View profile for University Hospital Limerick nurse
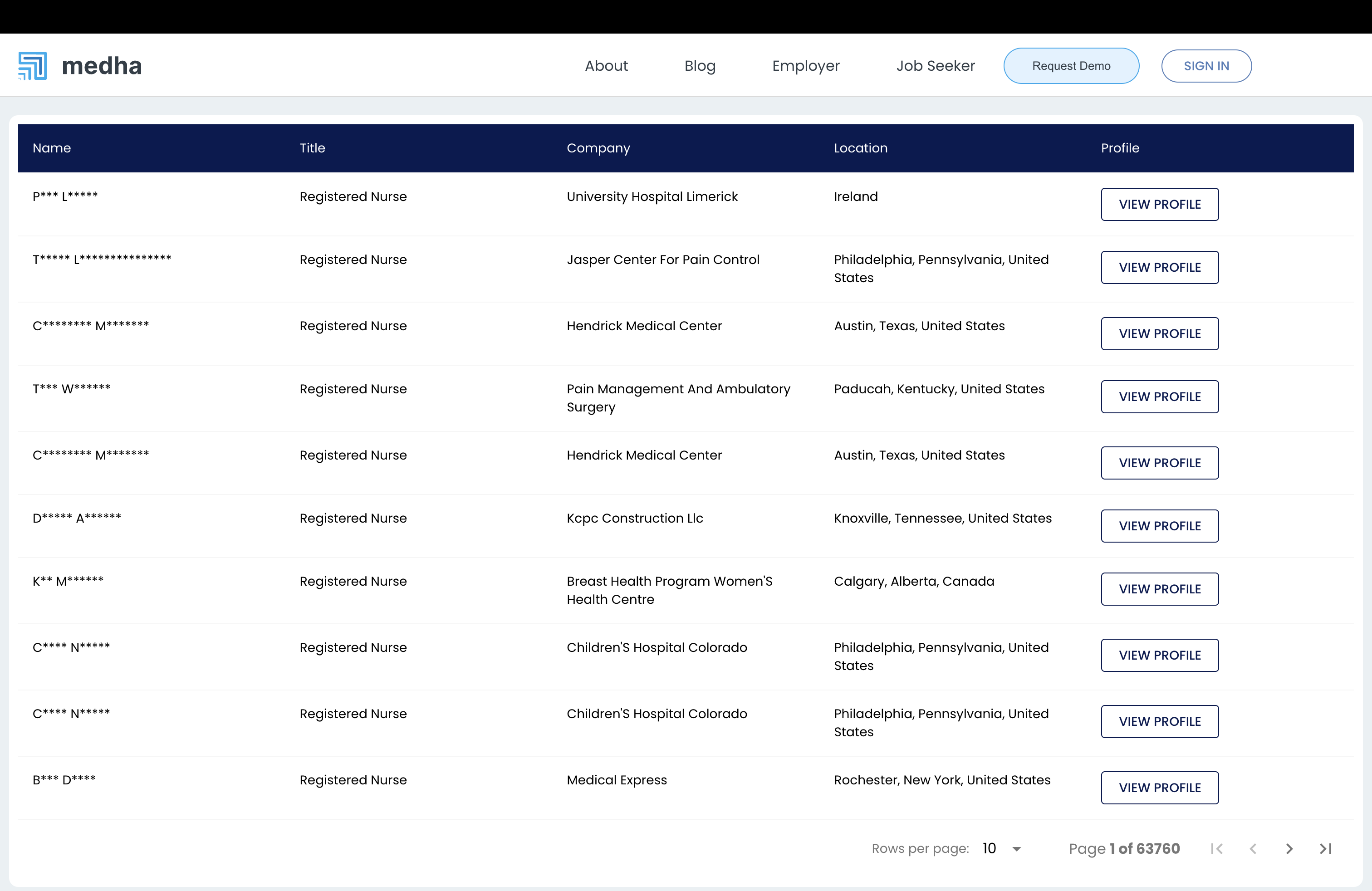 (x=1159, y=204)
